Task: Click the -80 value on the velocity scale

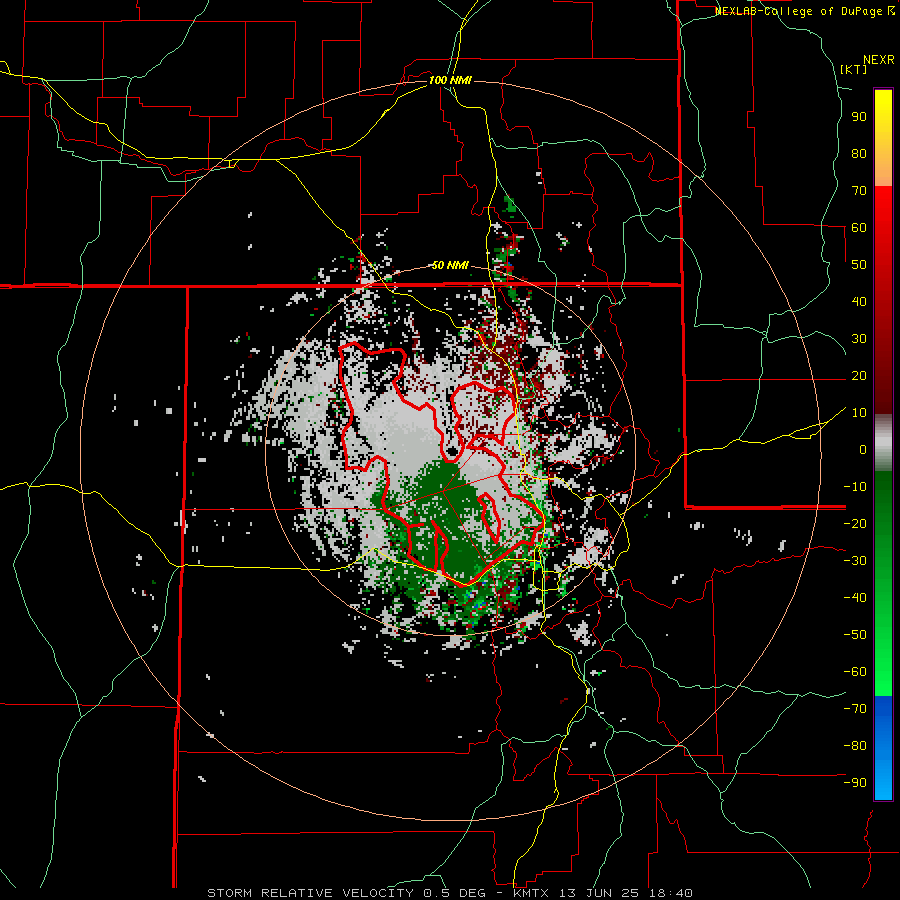Action: pyautogui.click(x=855, y=746)
